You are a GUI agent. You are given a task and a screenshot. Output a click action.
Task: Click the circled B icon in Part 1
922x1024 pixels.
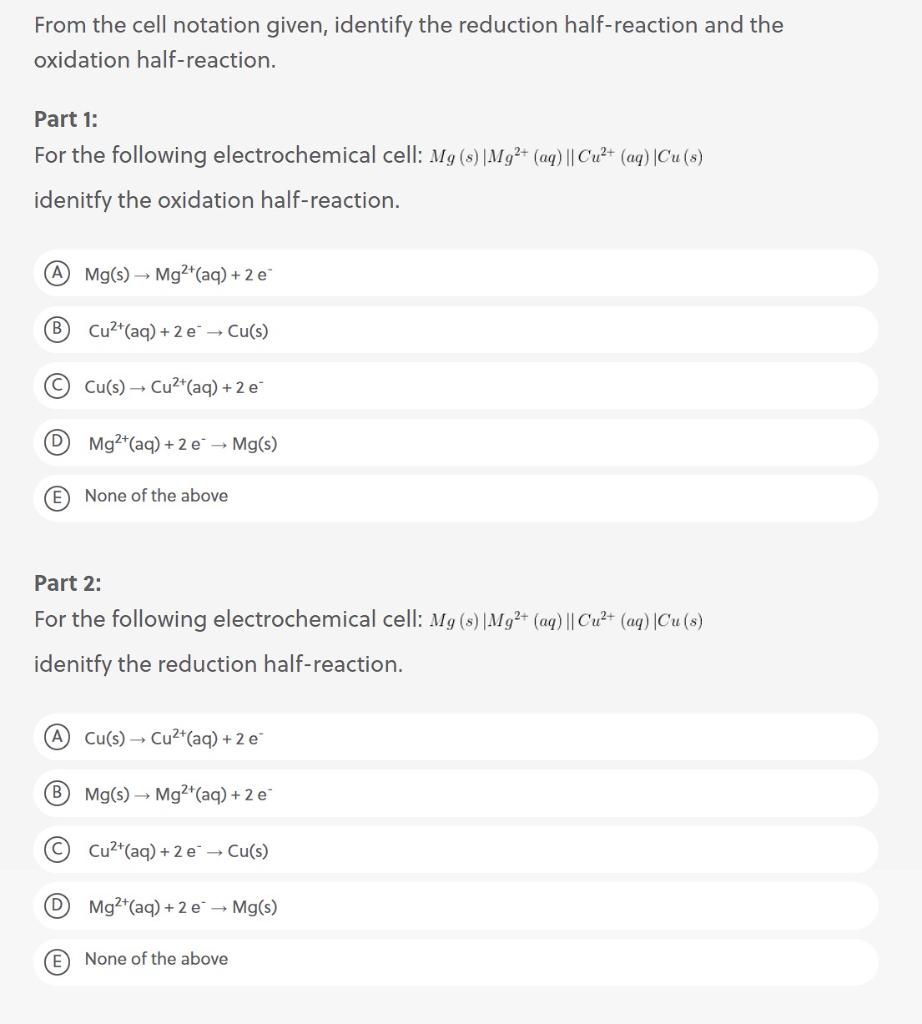pyautogui.click(x=57, y=329)
